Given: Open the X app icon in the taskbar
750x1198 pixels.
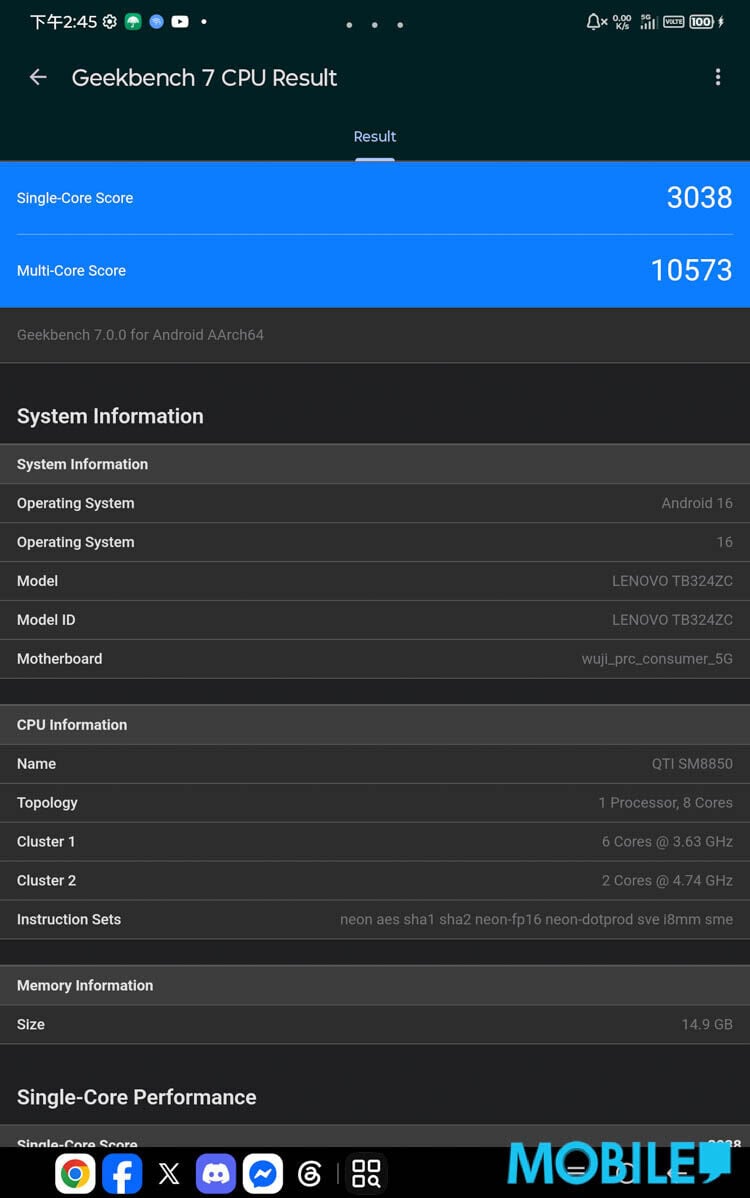Looking at the screenshot, I should coord(169,1173).
